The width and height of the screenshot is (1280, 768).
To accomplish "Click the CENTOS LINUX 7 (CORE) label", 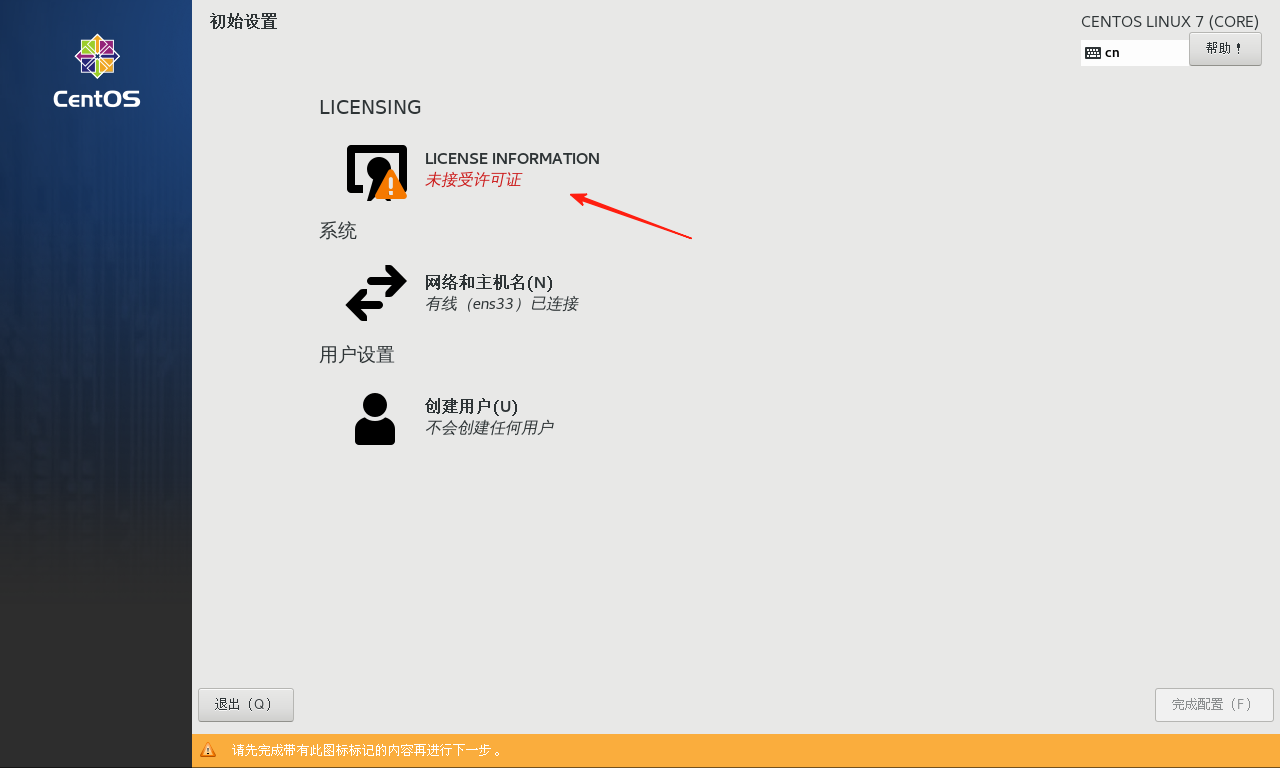I will (x=1170, y=22).
